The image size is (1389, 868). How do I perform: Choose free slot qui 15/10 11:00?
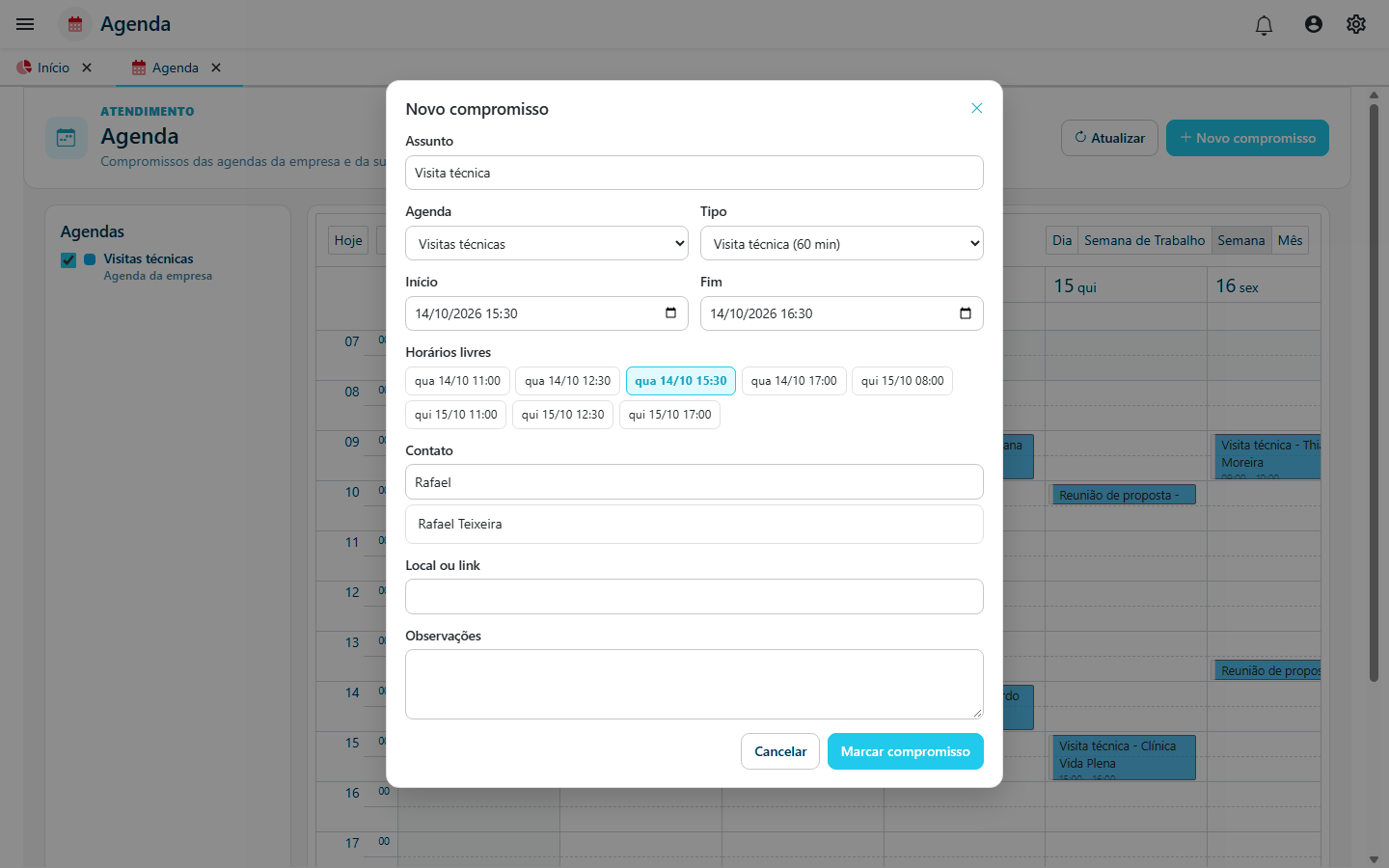coord(455,415)
